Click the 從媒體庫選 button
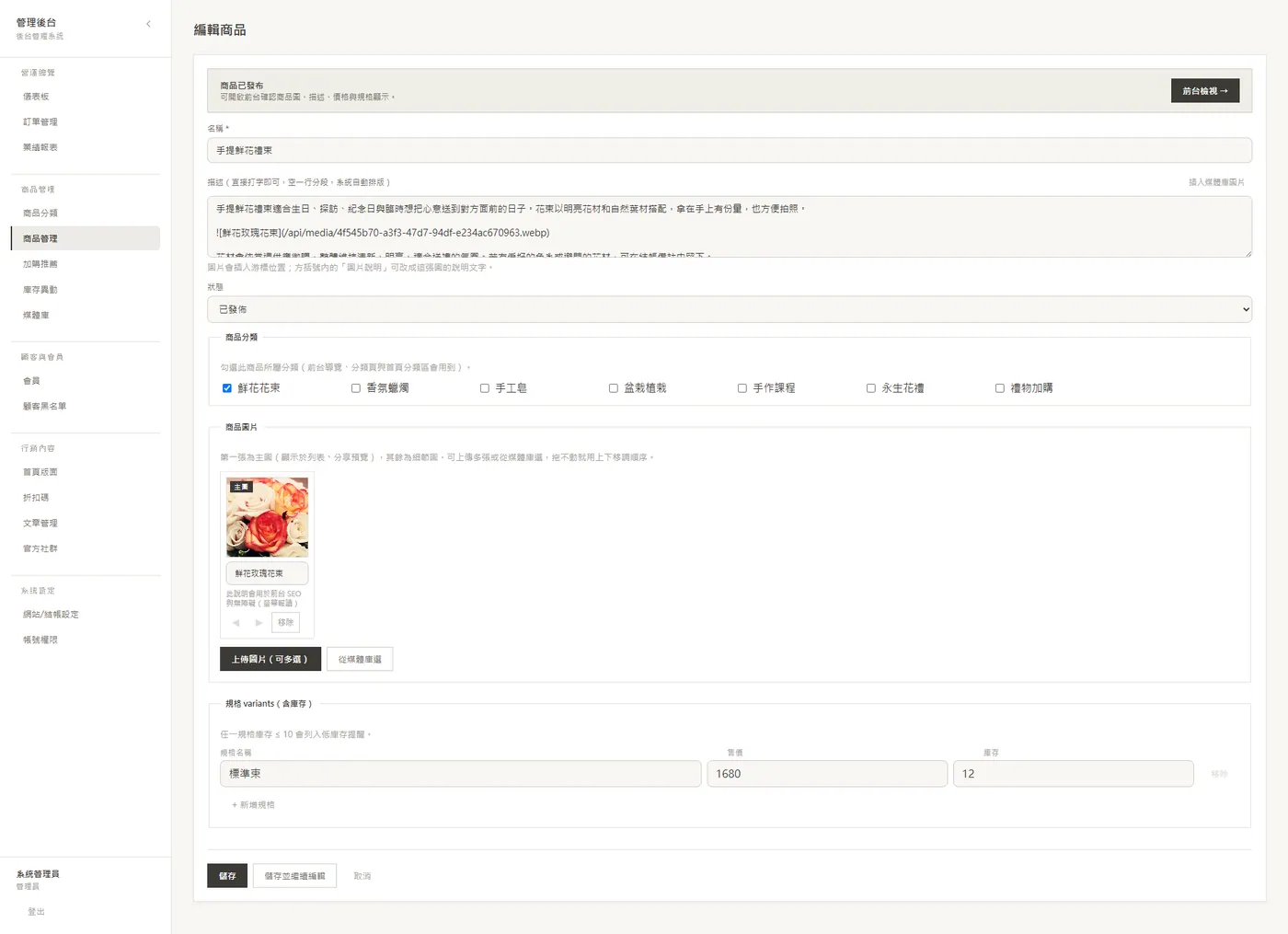1288x934 pixels. coord(360,659)
